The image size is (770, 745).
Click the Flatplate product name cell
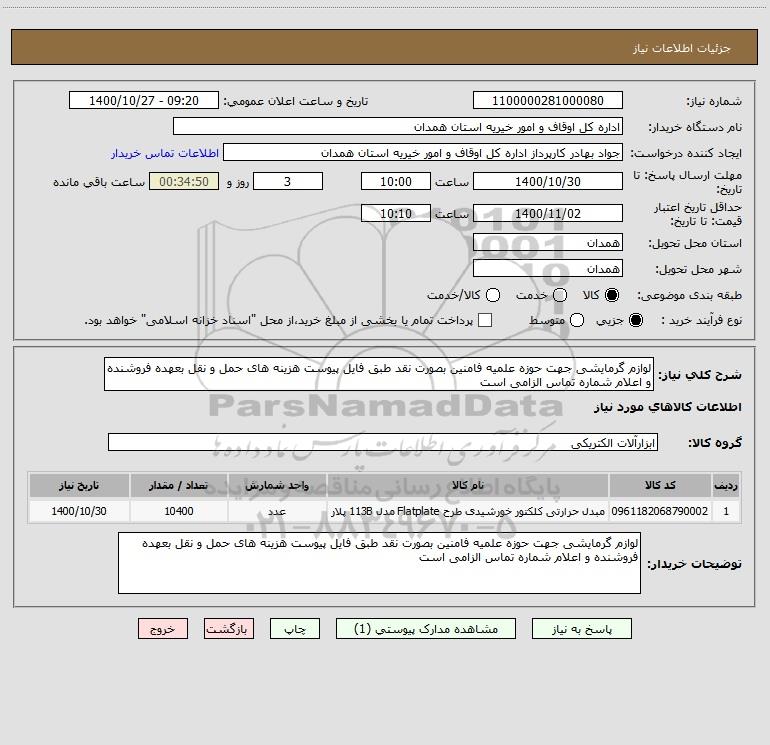(x=468, y=511)
